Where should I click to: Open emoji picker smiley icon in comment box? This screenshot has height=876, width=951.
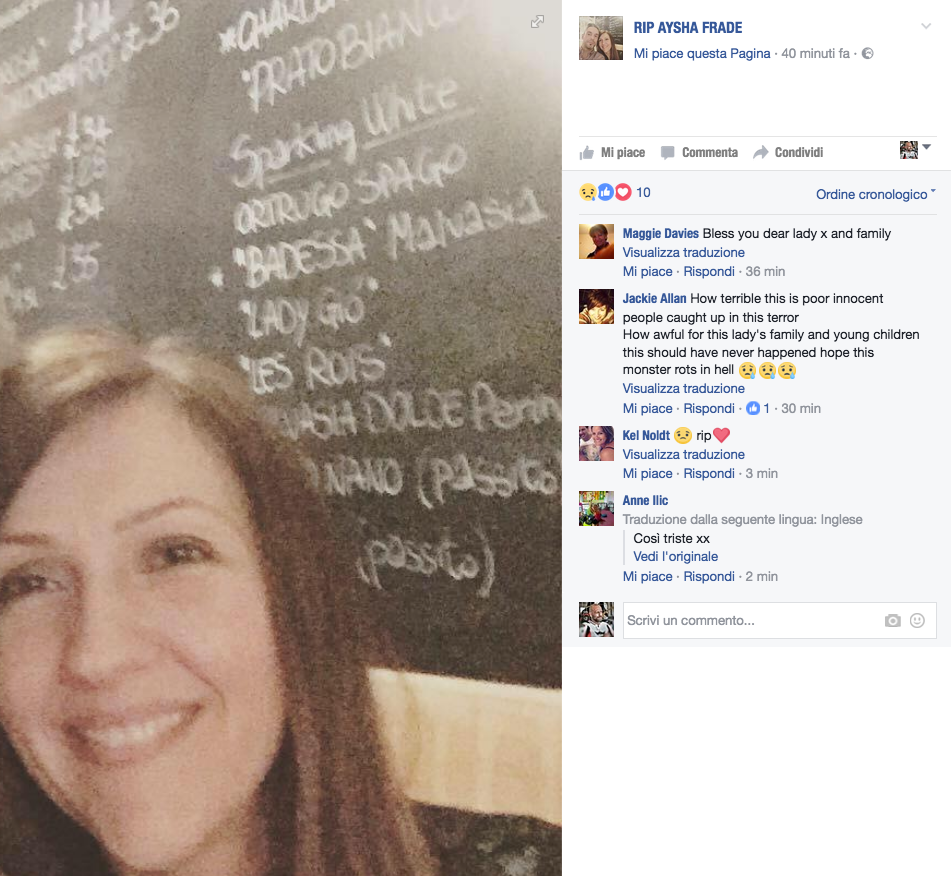click(x=917, y=621)
